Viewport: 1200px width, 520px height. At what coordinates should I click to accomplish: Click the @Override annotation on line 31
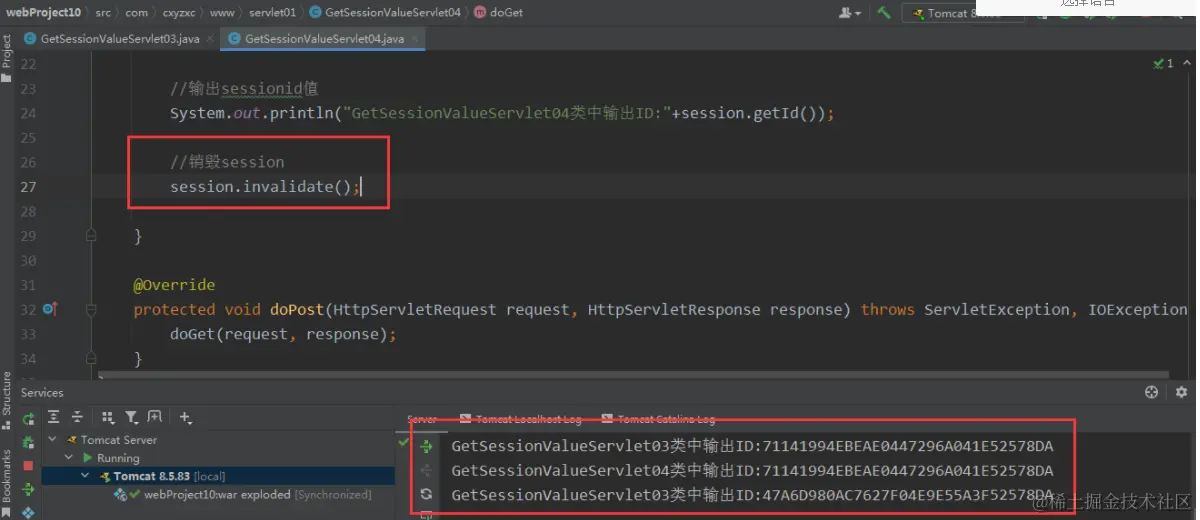[174, 285]
